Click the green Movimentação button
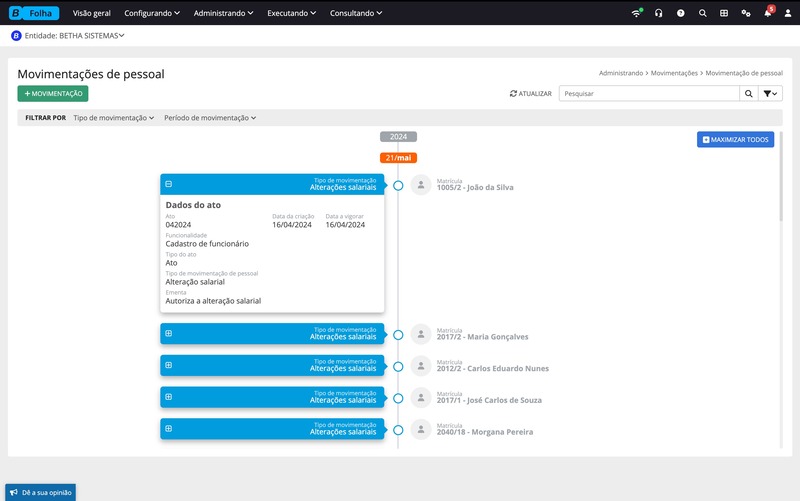800x501 pixels. point(53,93)
